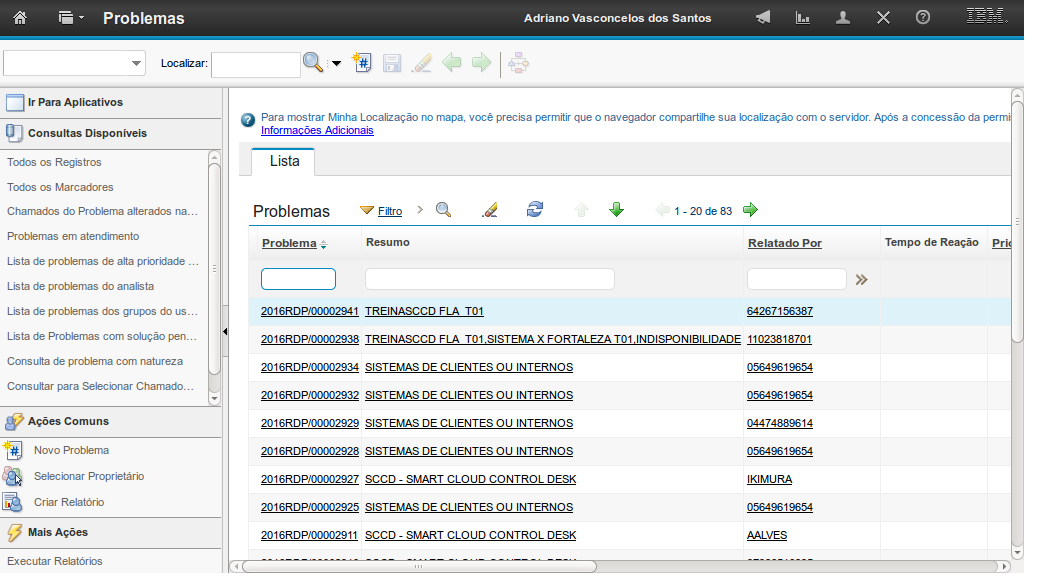Open the Filtro filter link
The width and height of the screenshot is (1054, 578).
(x=389, y=211)
